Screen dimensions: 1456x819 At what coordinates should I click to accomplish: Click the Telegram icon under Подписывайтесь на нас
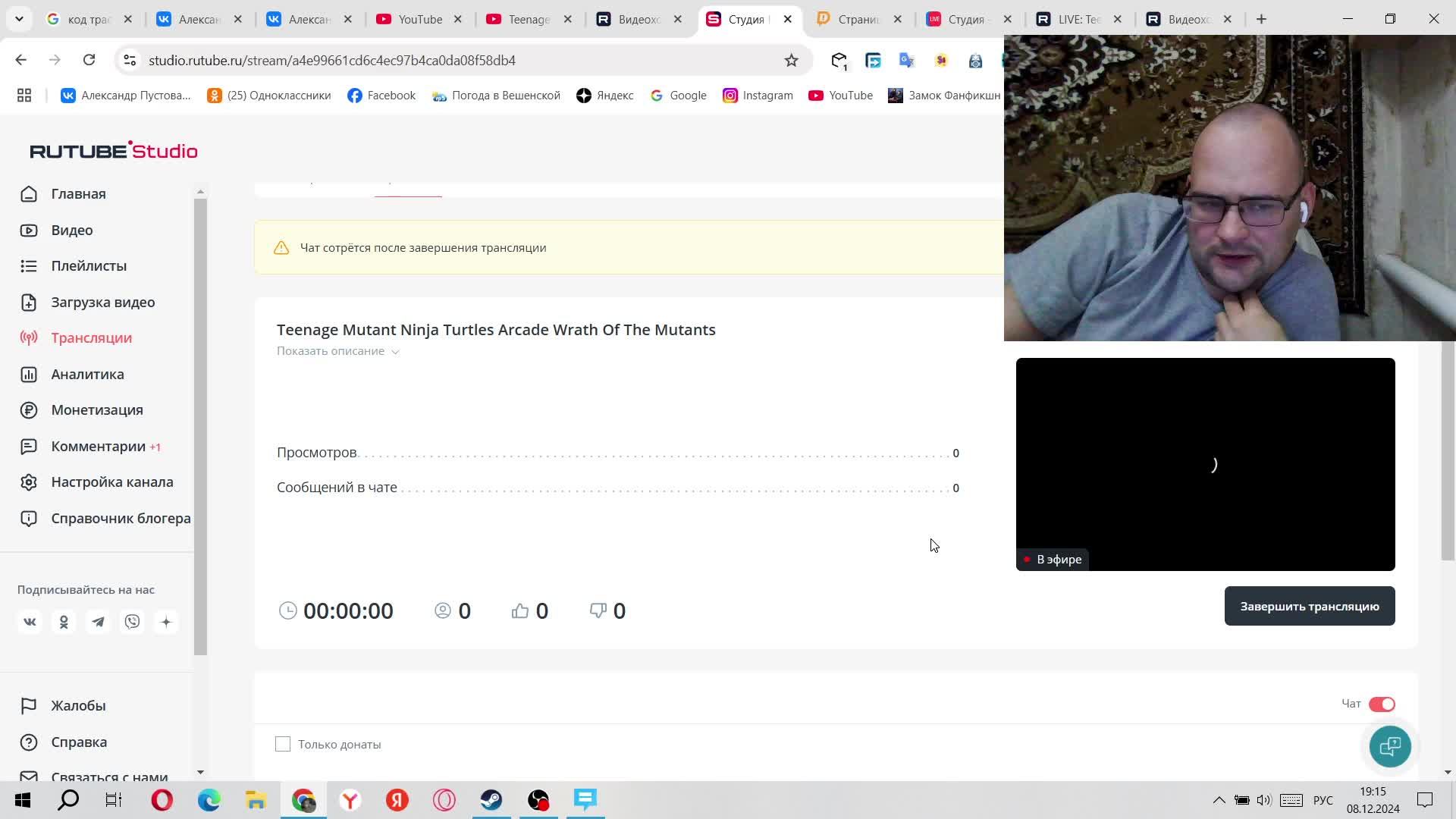(98, 622)
